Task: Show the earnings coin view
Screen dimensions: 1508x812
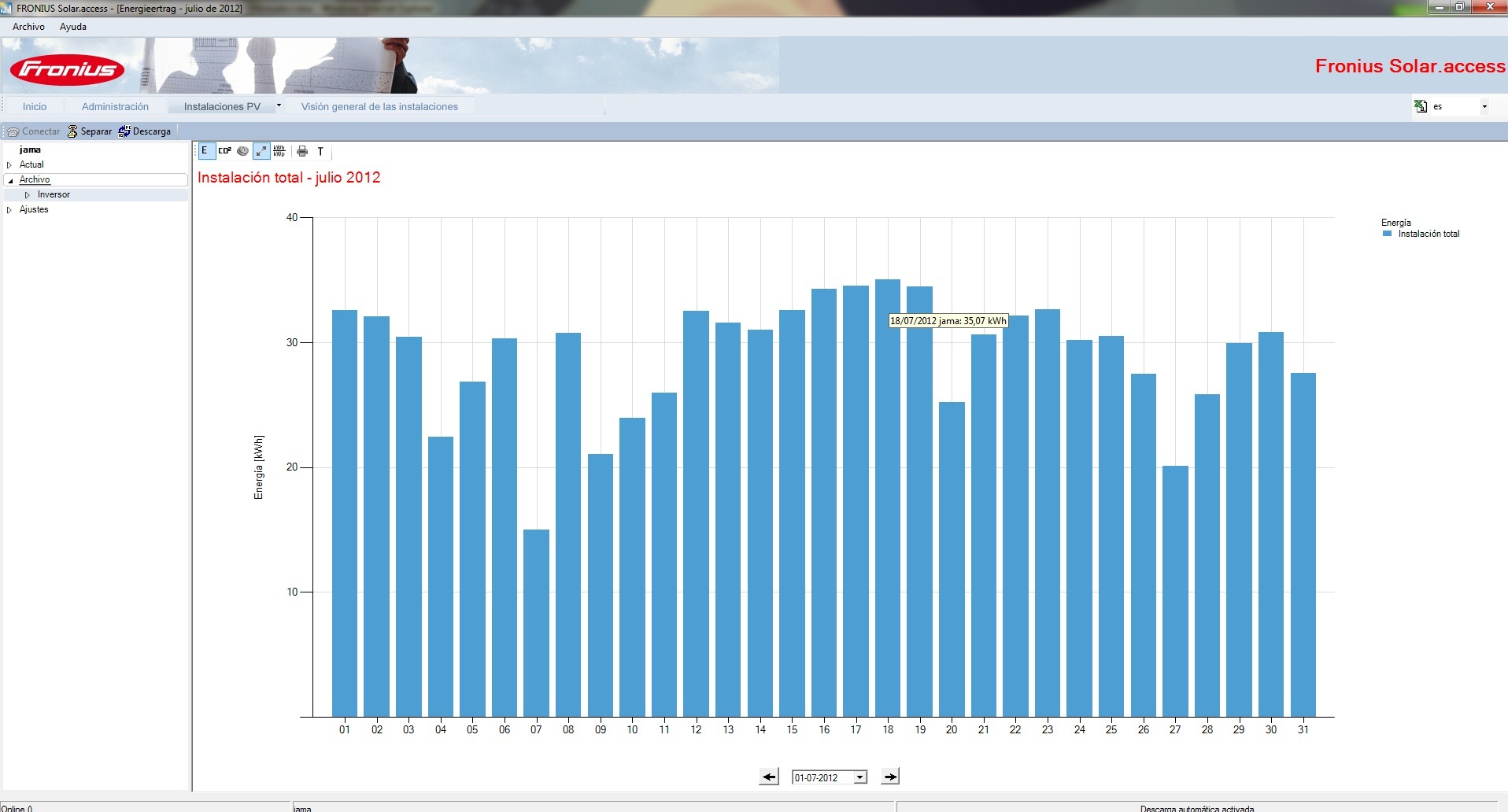Action: [243, 151]
